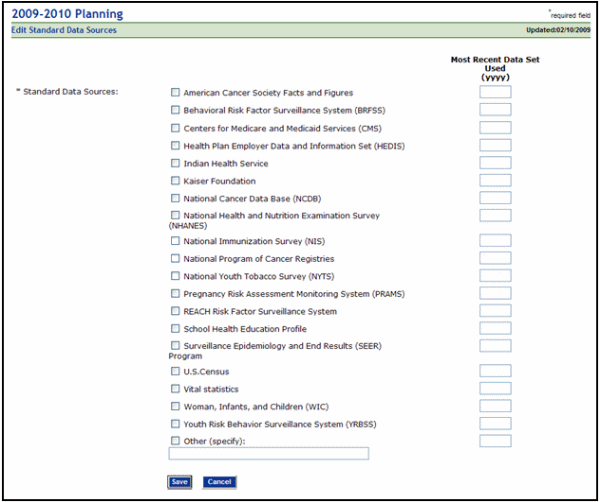600x502 pixels.
Task: Enable Behavioral Risk Factor Surveillance System checkbox
Action: pos(175,111)
